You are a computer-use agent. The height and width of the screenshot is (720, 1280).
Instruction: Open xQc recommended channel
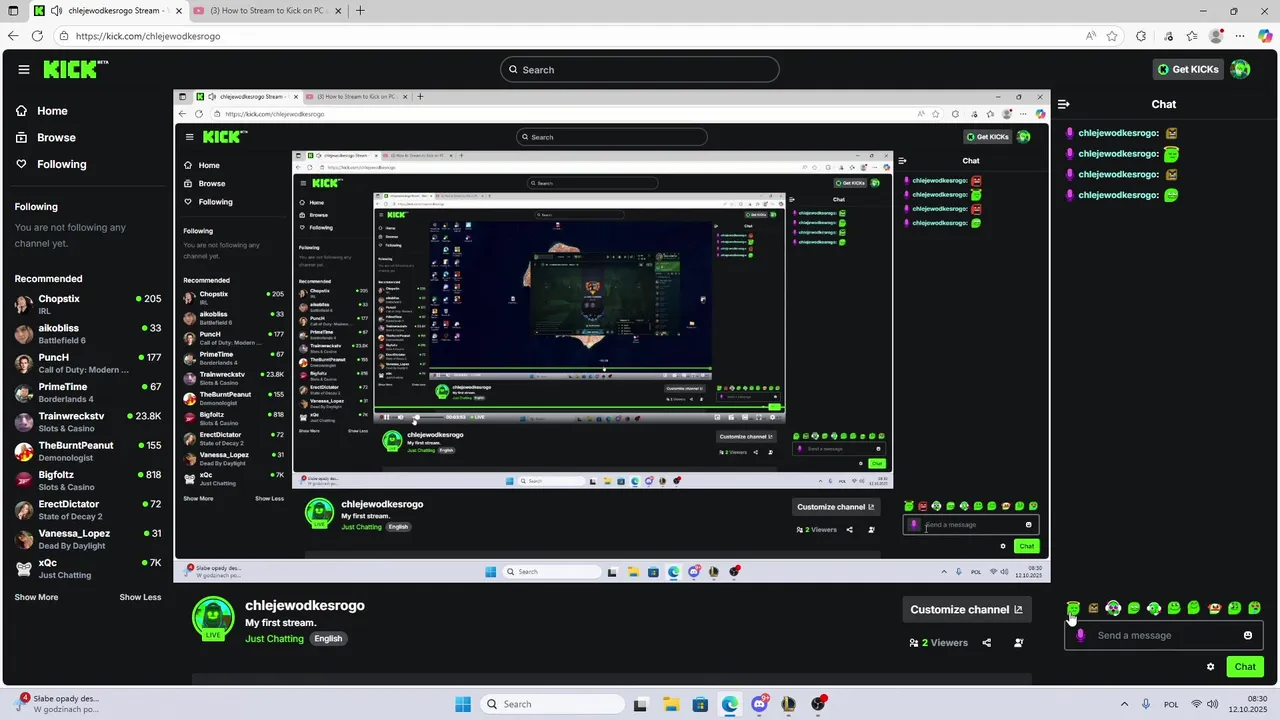(x=88, y=568)
